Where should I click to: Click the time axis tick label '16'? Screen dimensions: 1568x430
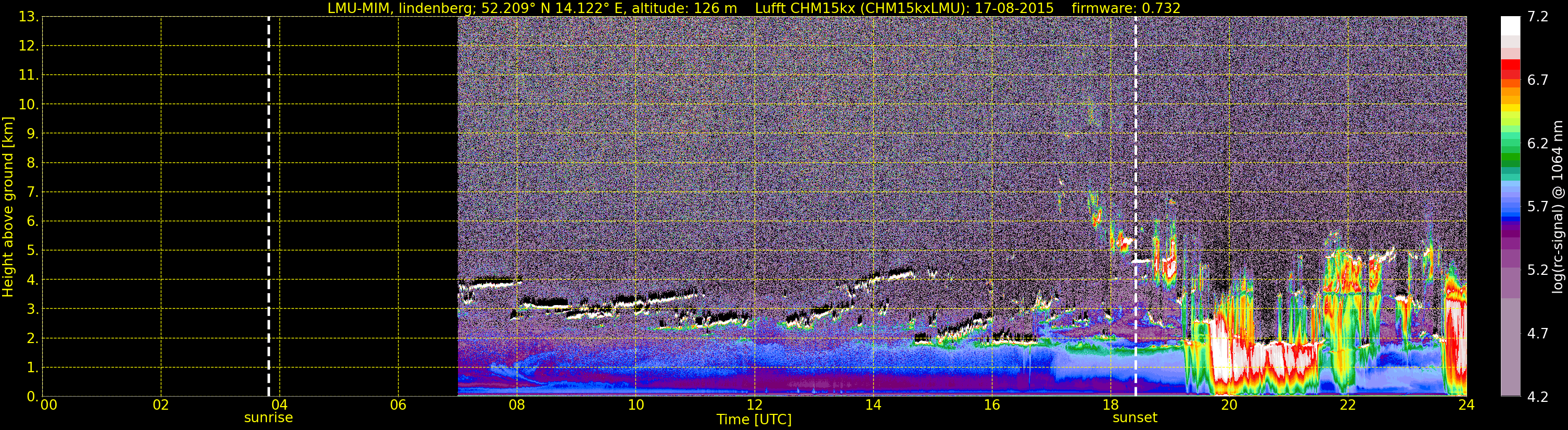[x=991, y=405]
